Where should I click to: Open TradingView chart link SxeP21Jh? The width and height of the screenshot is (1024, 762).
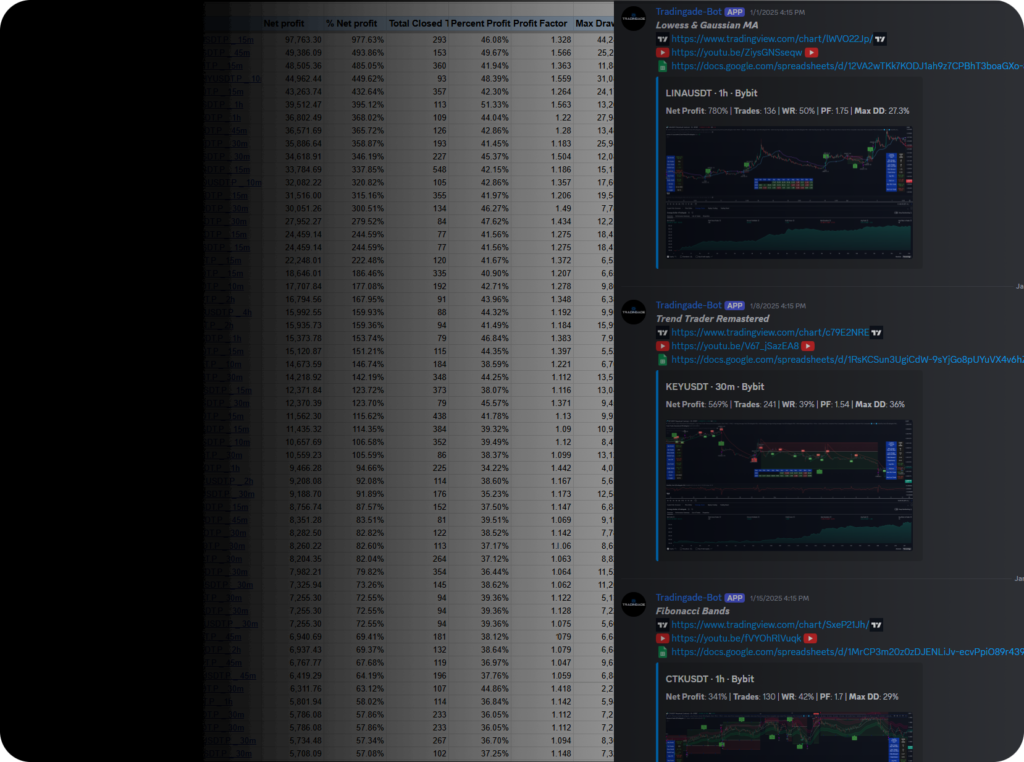click(770, 626)
